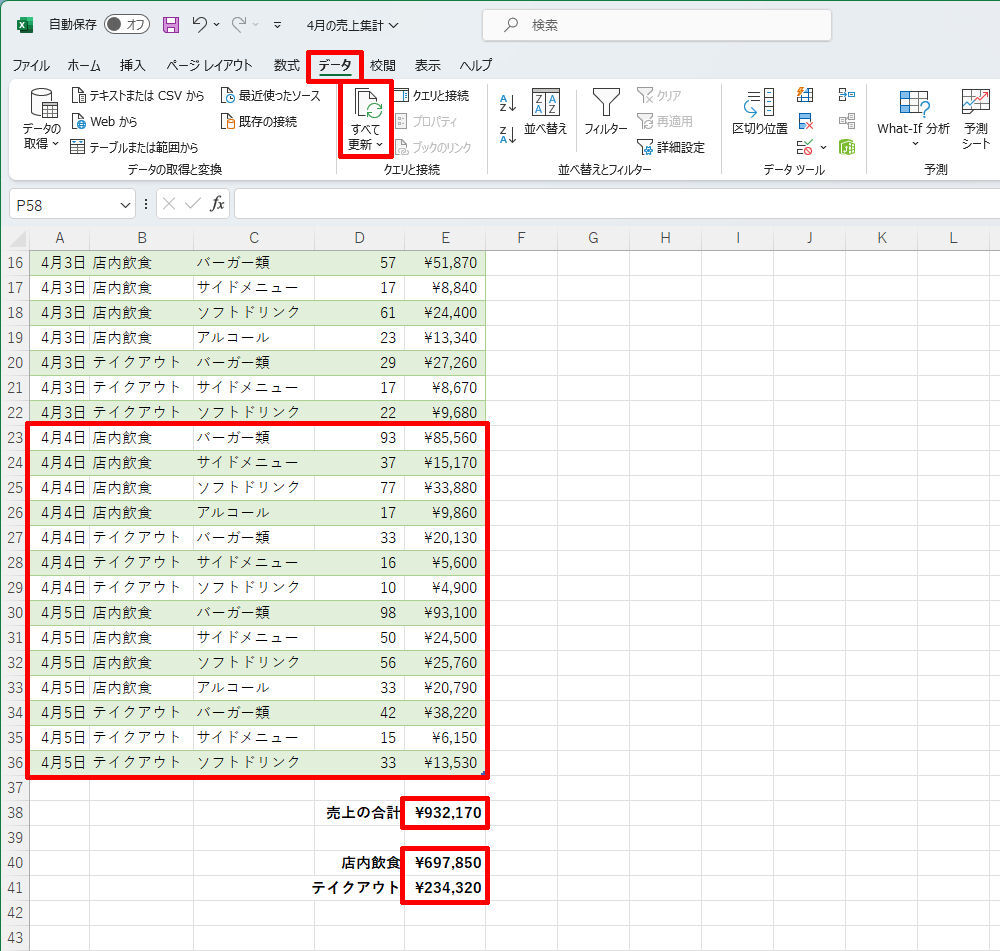Viewport: 1000px width, 951px height.
Task: Click the insert function fx icon
Action: tap(217, 204)
